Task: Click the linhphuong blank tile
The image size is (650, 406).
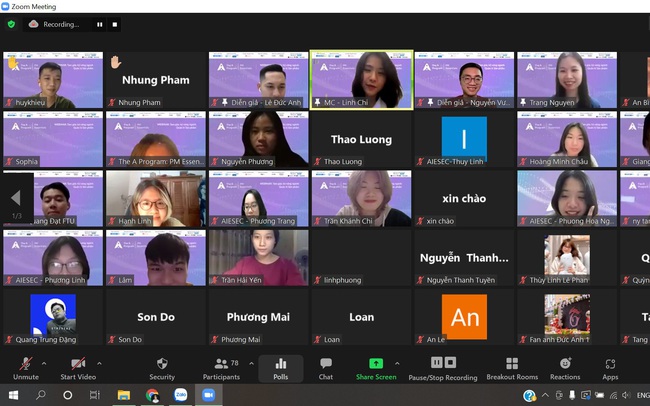Action: (x=361, y=258)
